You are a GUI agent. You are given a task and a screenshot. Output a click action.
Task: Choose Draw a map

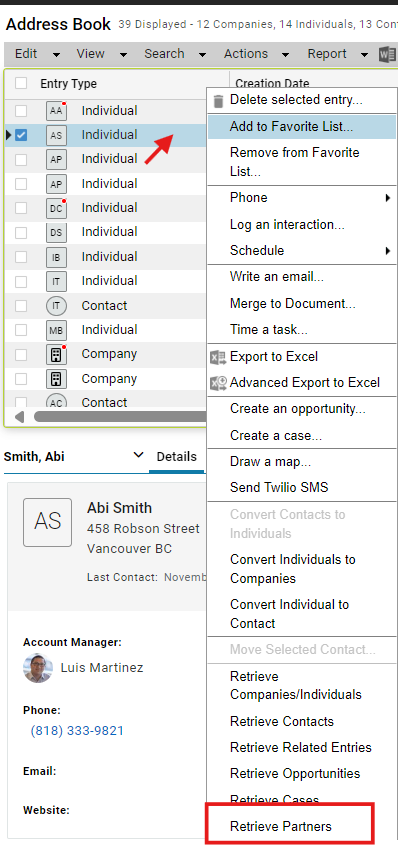click(302, 462)
